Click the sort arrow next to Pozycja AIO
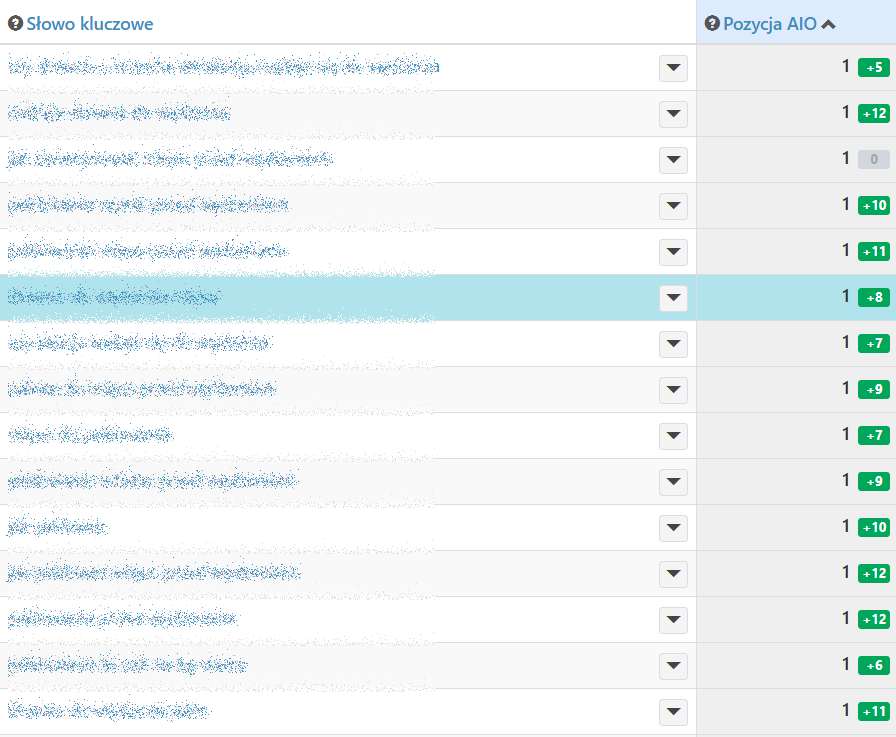The image size is (896, 737). (x=829, y=24)
